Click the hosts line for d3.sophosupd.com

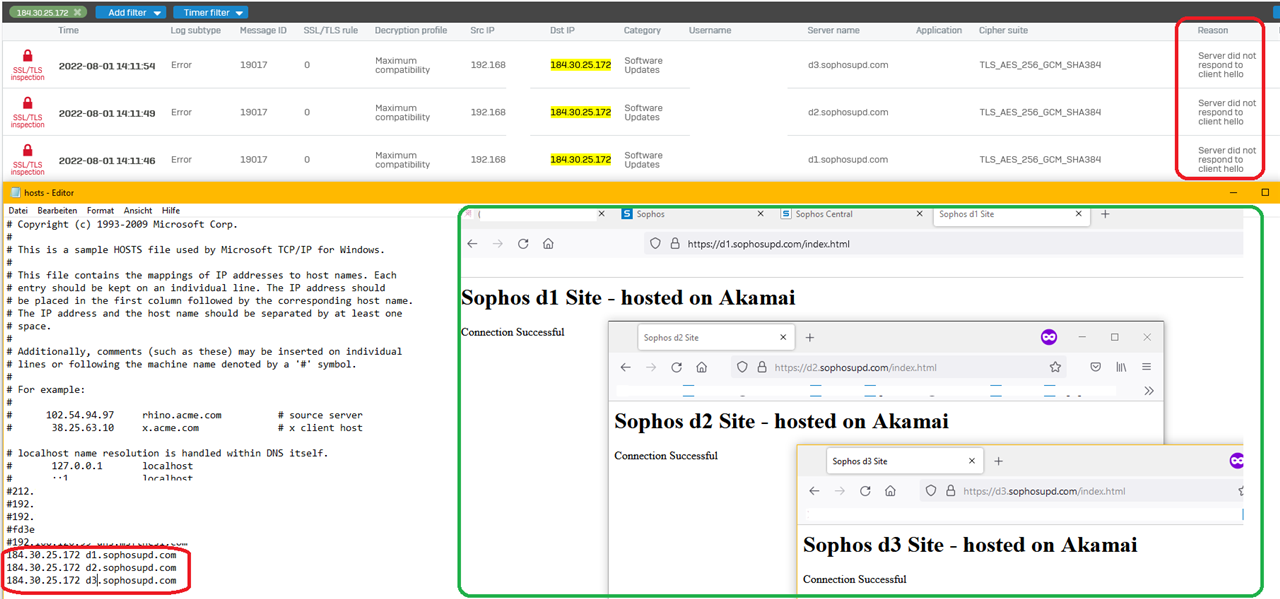[91, 581]
